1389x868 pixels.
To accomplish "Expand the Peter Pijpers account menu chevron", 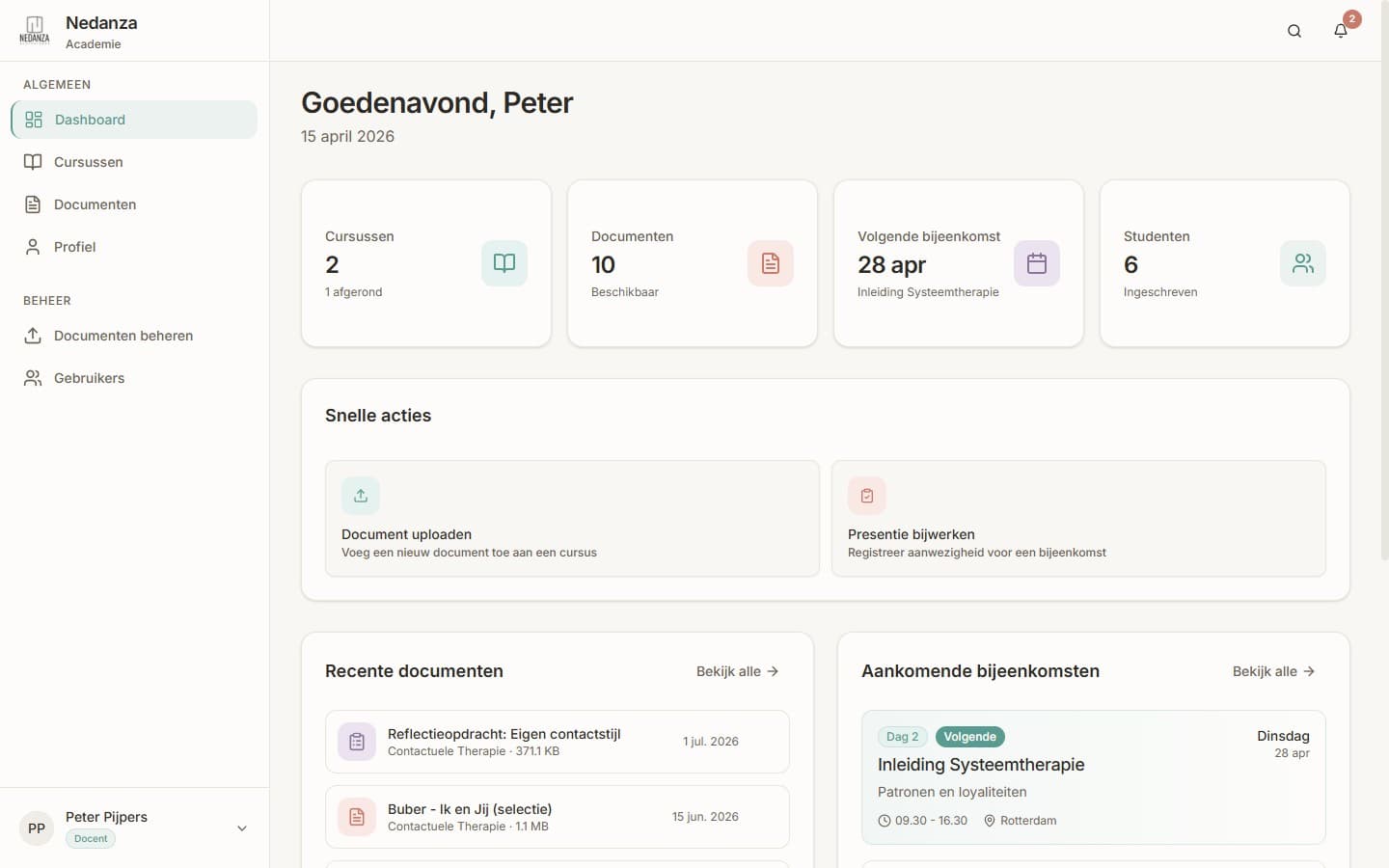I will (242, 827).
